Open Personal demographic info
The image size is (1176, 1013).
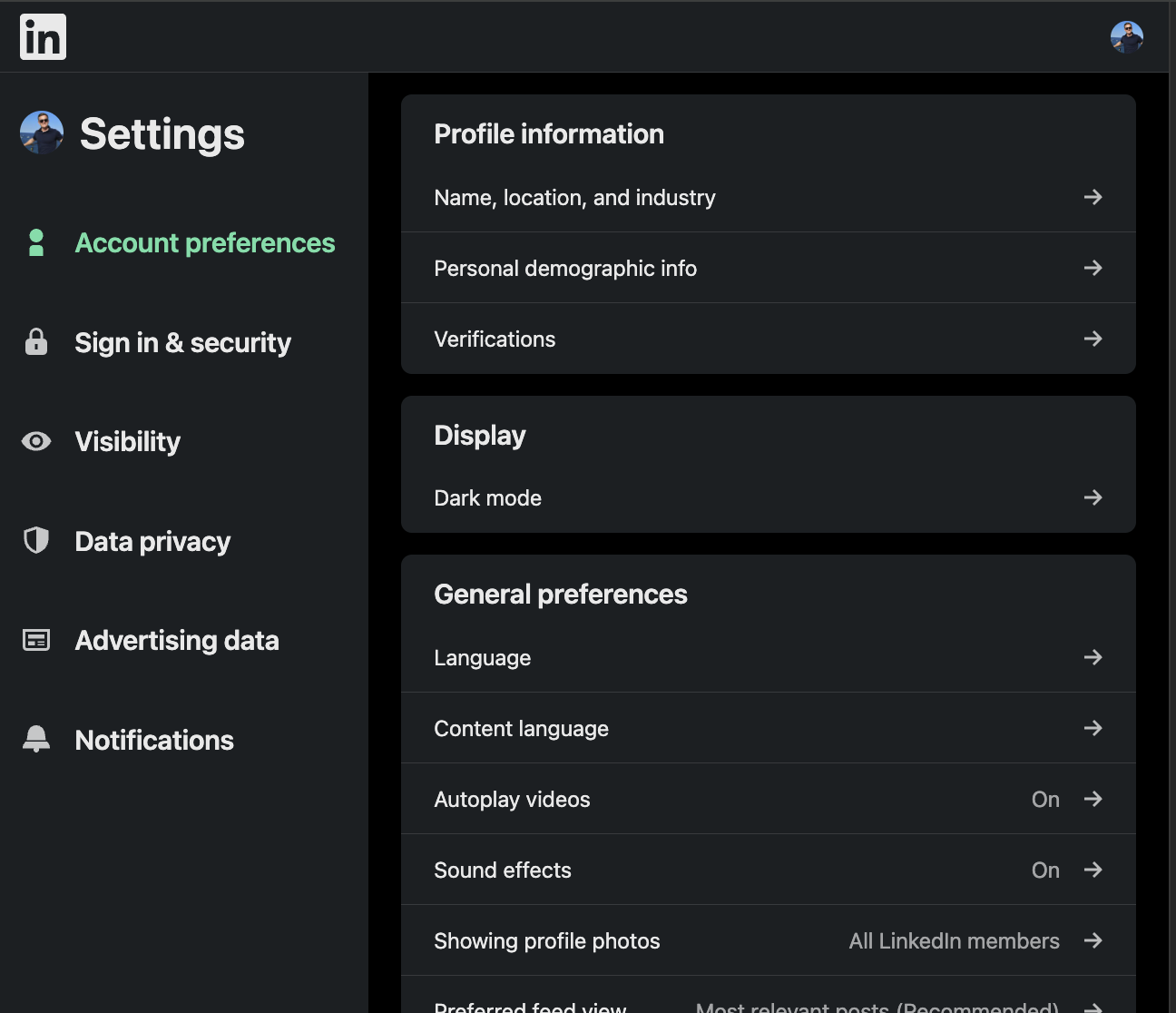564,269
